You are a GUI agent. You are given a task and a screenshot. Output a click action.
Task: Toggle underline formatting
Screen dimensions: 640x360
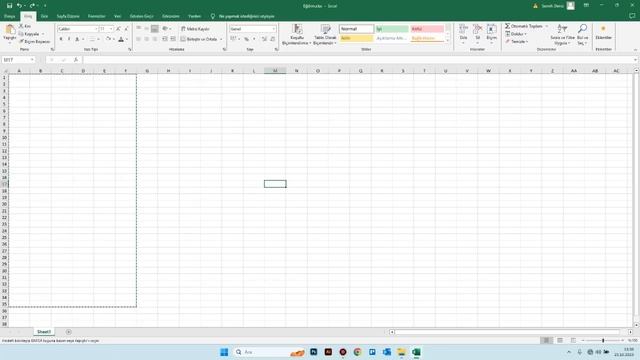(x=77, y=39)
